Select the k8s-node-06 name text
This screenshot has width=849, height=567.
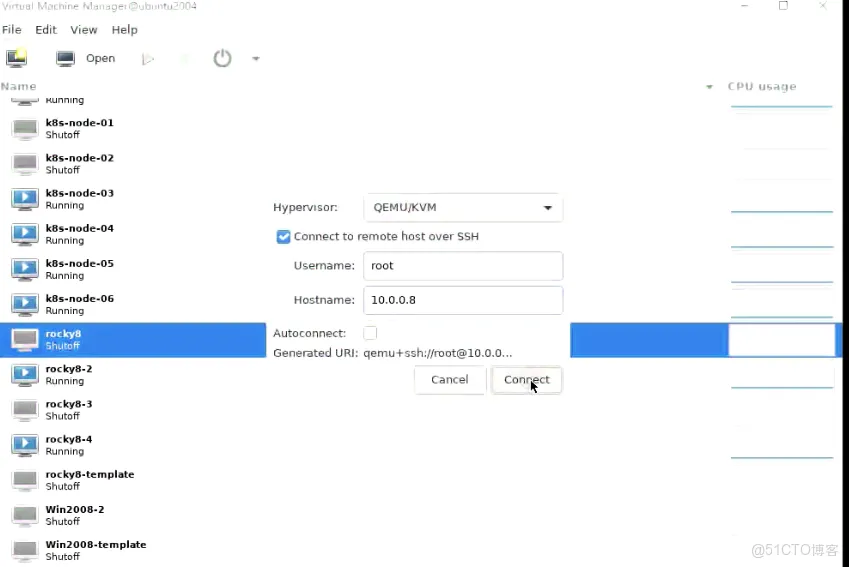coord(80,299)
